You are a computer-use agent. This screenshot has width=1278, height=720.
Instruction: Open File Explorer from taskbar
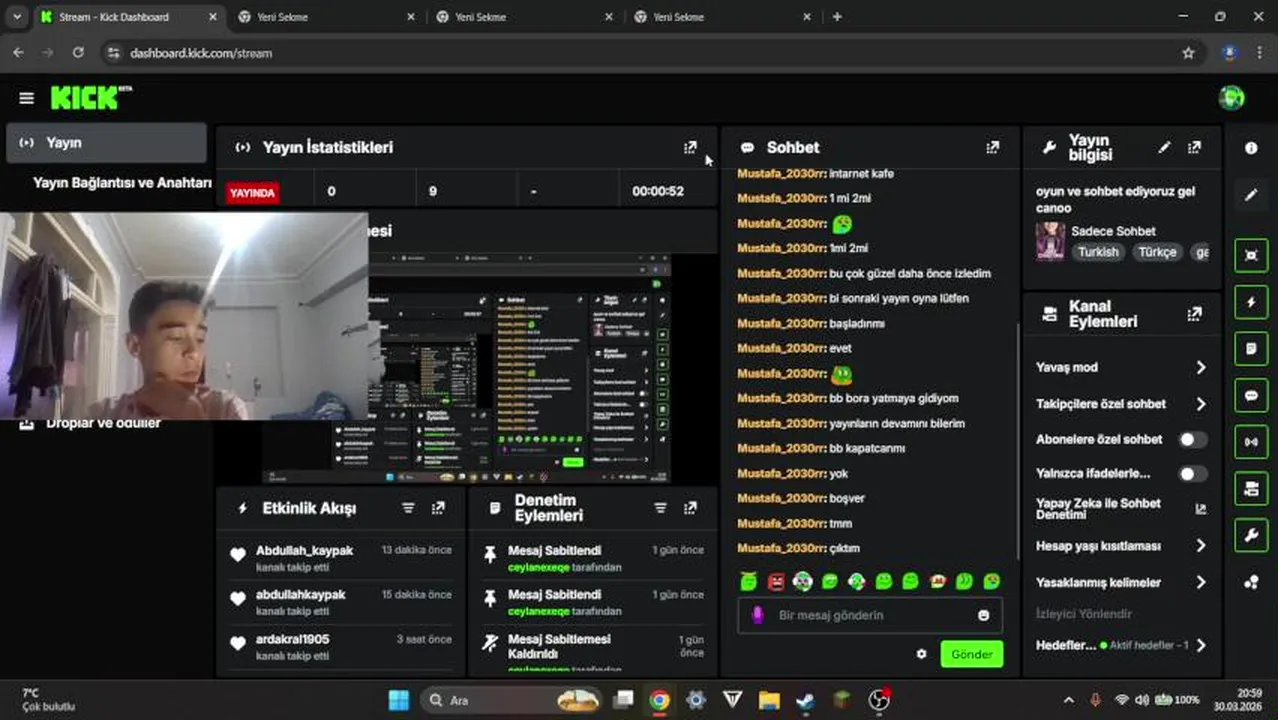[x=769, y=700]
